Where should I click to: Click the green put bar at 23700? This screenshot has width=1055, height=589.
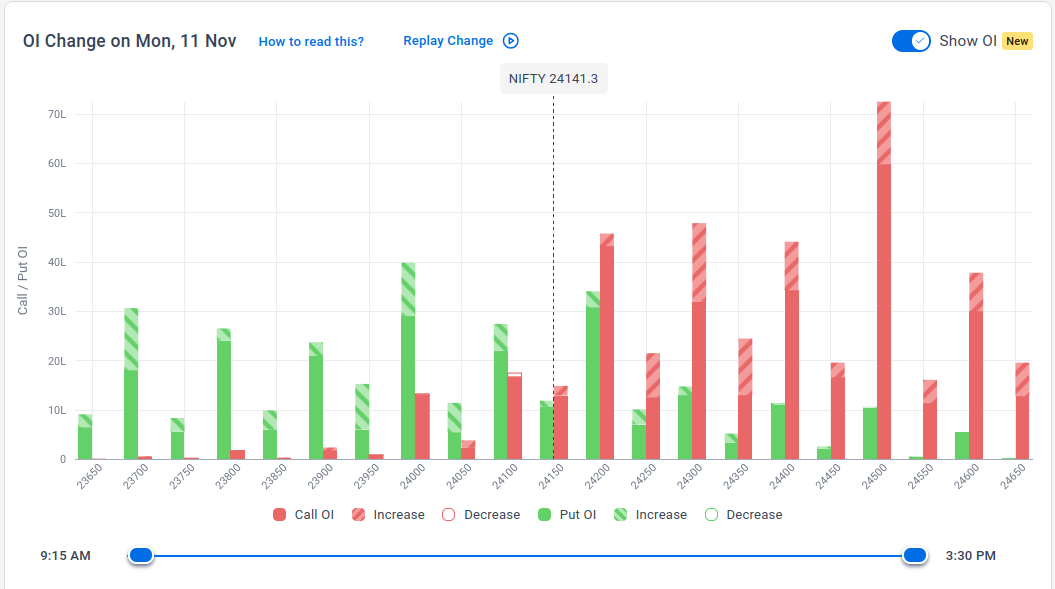[131, 384]
